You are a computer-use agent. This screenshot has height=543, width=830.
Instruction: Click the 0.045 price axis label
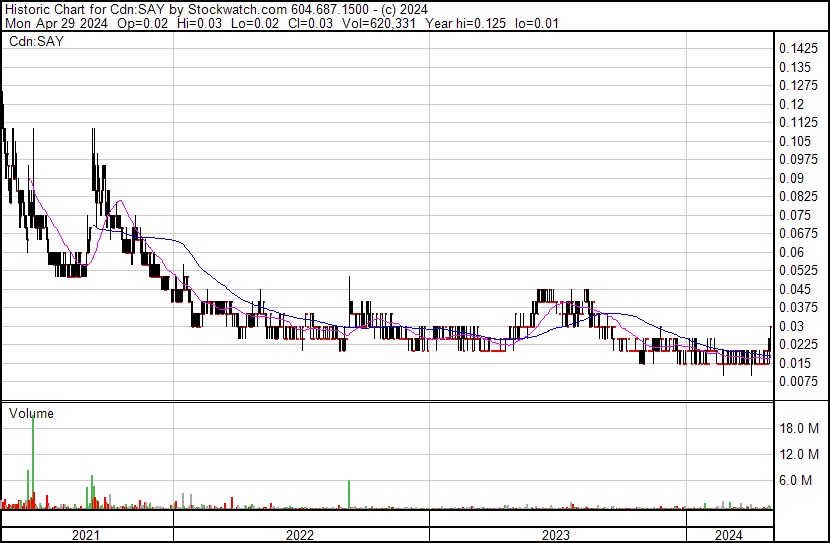click(x=795, y=289)
